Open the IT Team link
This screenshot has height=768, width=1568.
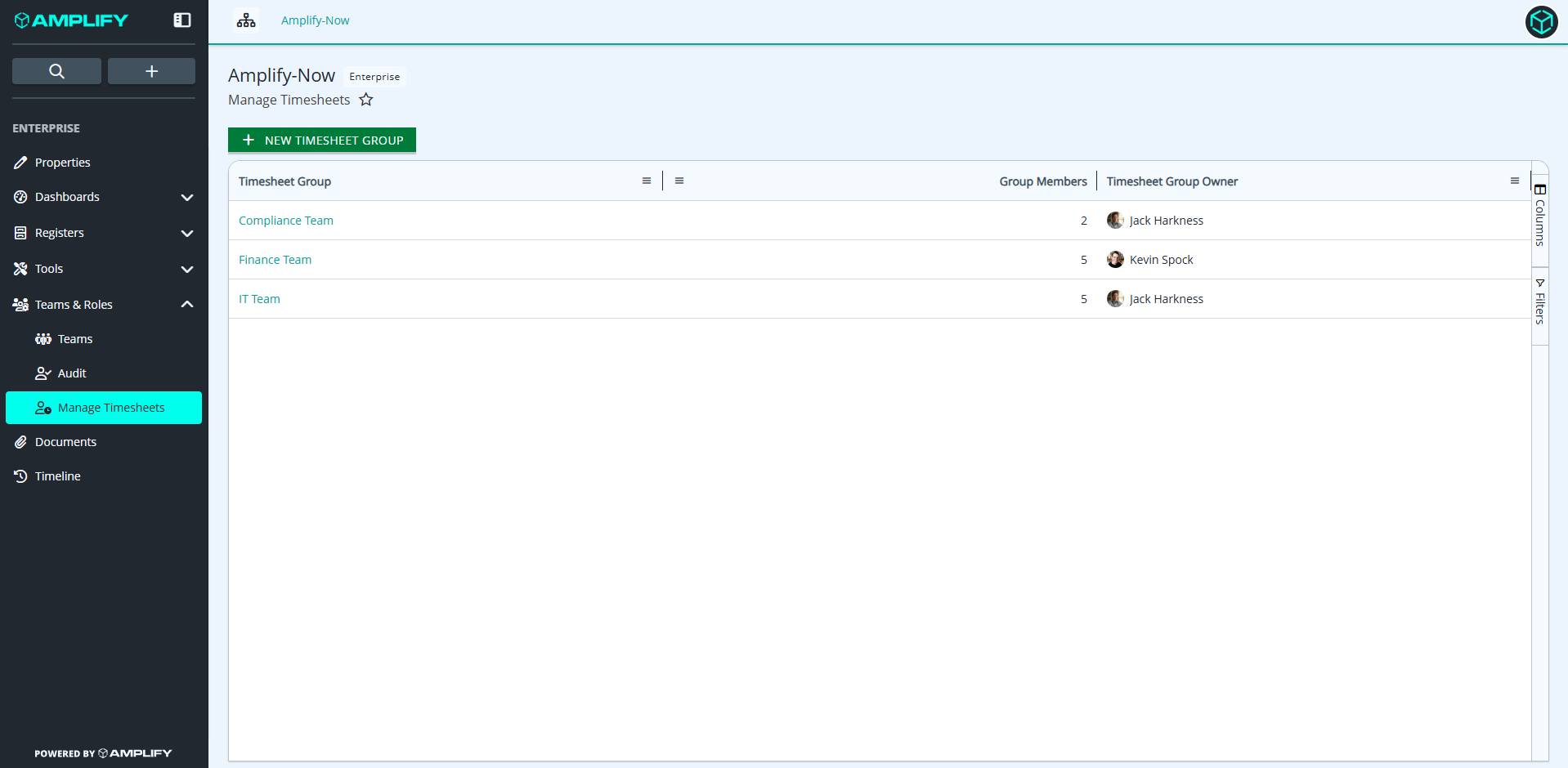pyautogui.click(x=259, y=299)
